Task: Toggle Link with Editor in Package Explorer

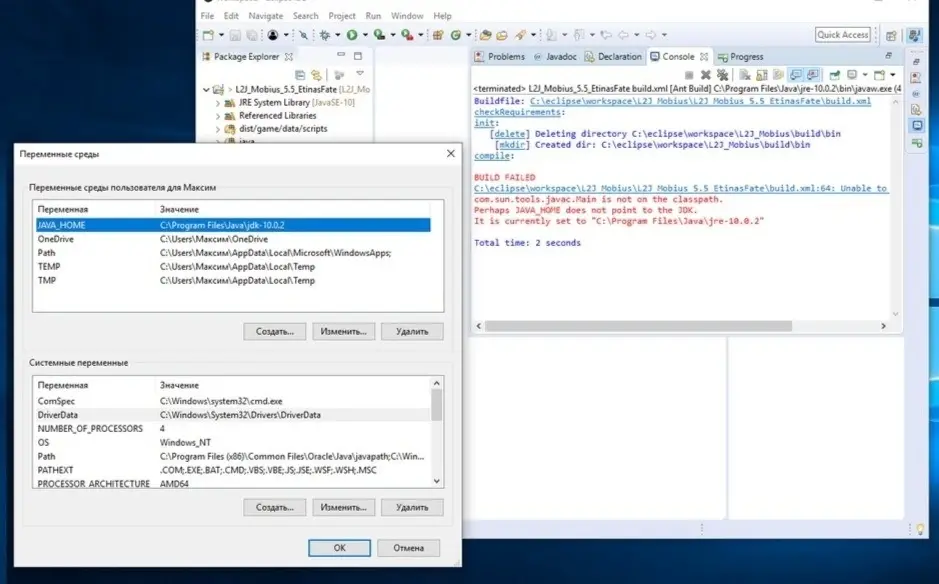Action: tap(316, 75)
